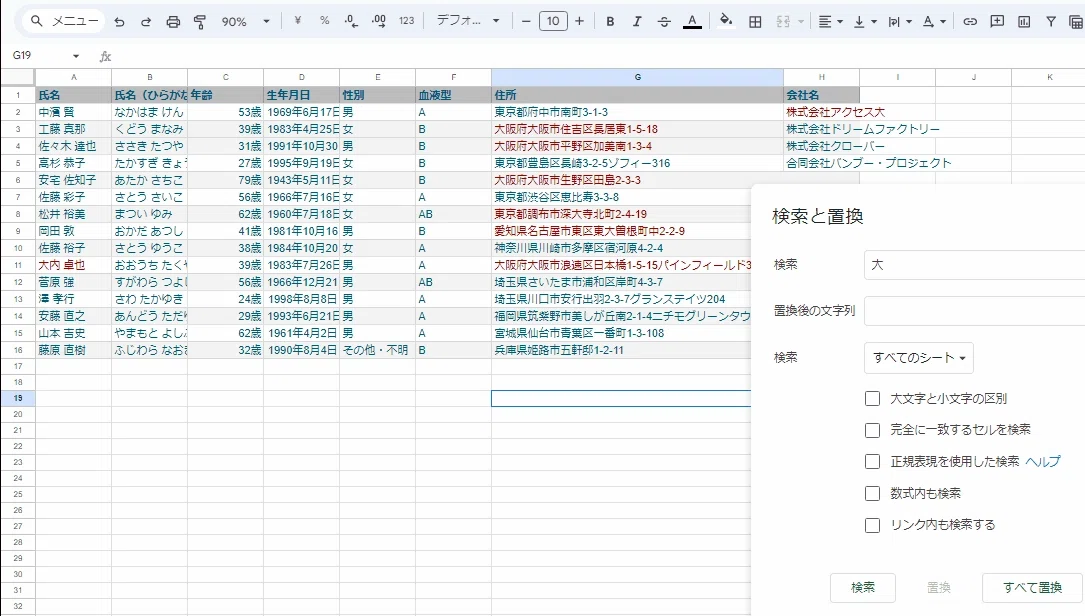
Task: Check 完全に一致するセルを検索 checkbox
Action: (873, 430)
